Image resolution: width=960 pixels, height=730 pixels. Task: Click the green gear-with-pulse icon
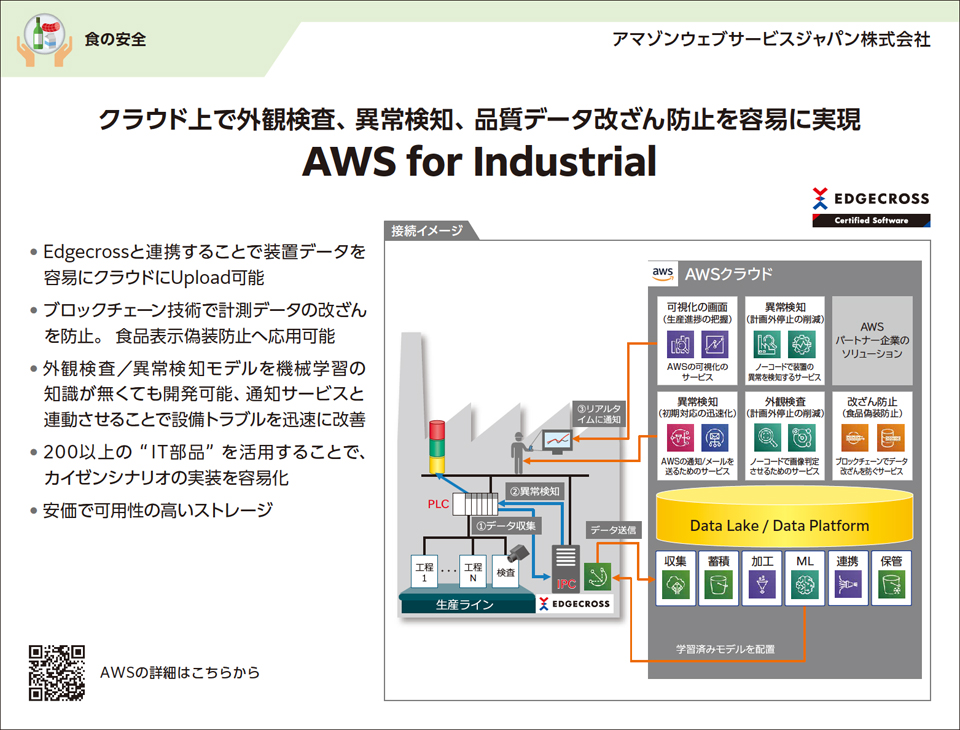pos(802,344)
